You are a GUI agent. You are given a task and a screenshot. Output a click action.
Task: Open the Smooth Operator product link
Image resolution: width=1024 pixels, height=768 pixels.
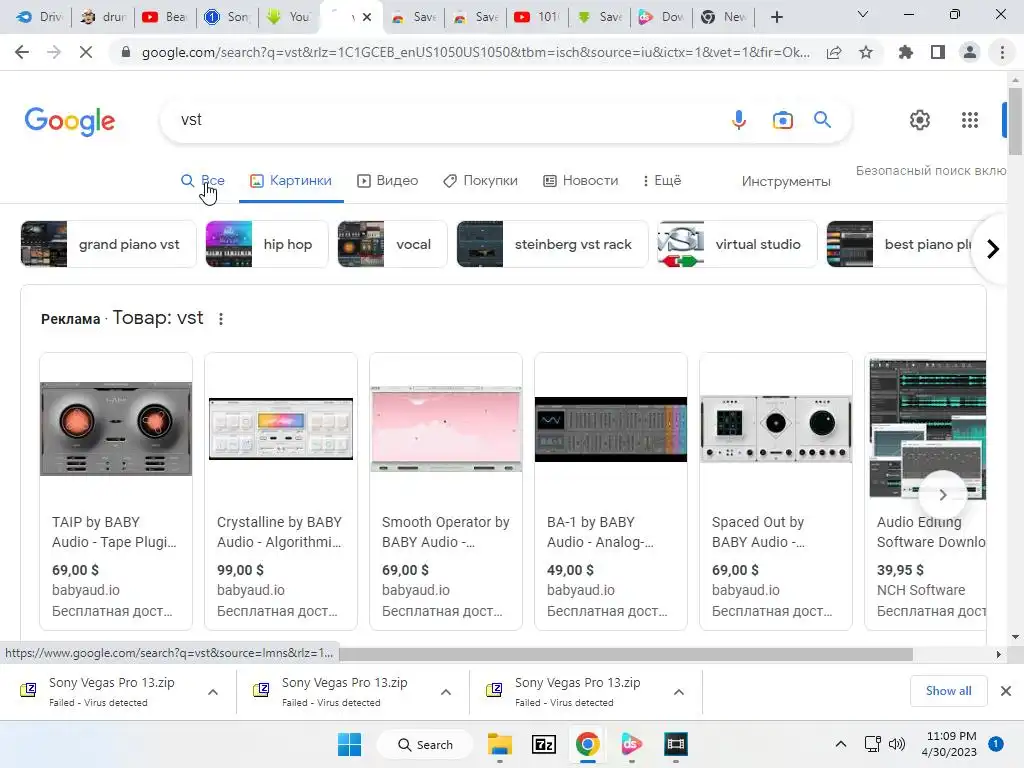(x=445, y=532)
